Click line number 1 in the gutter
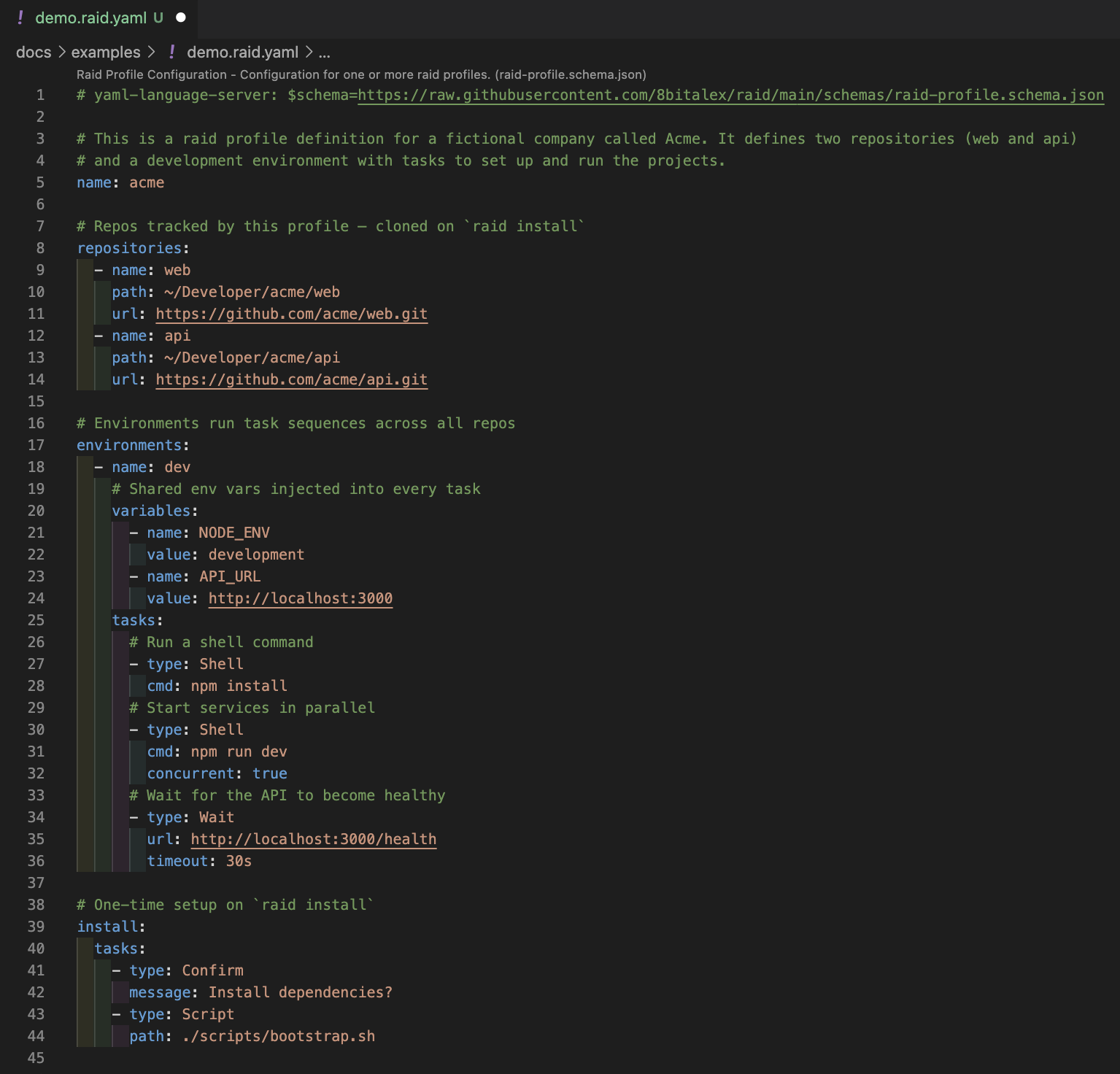 (40, 96)
